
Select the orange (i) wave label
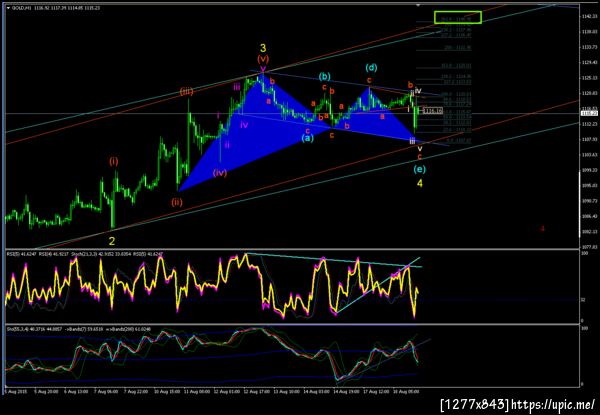click(114, 161)
